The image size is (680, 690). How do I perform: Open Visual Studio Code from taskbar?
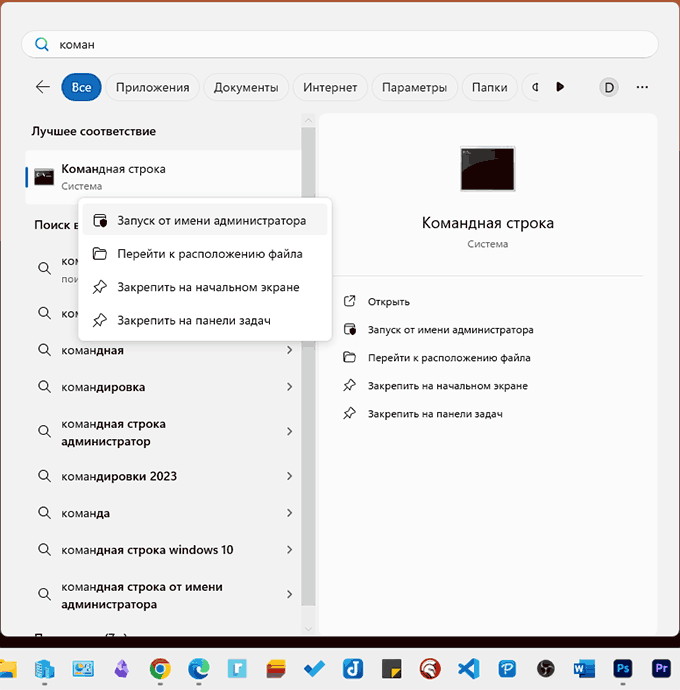tap(469, 669)
